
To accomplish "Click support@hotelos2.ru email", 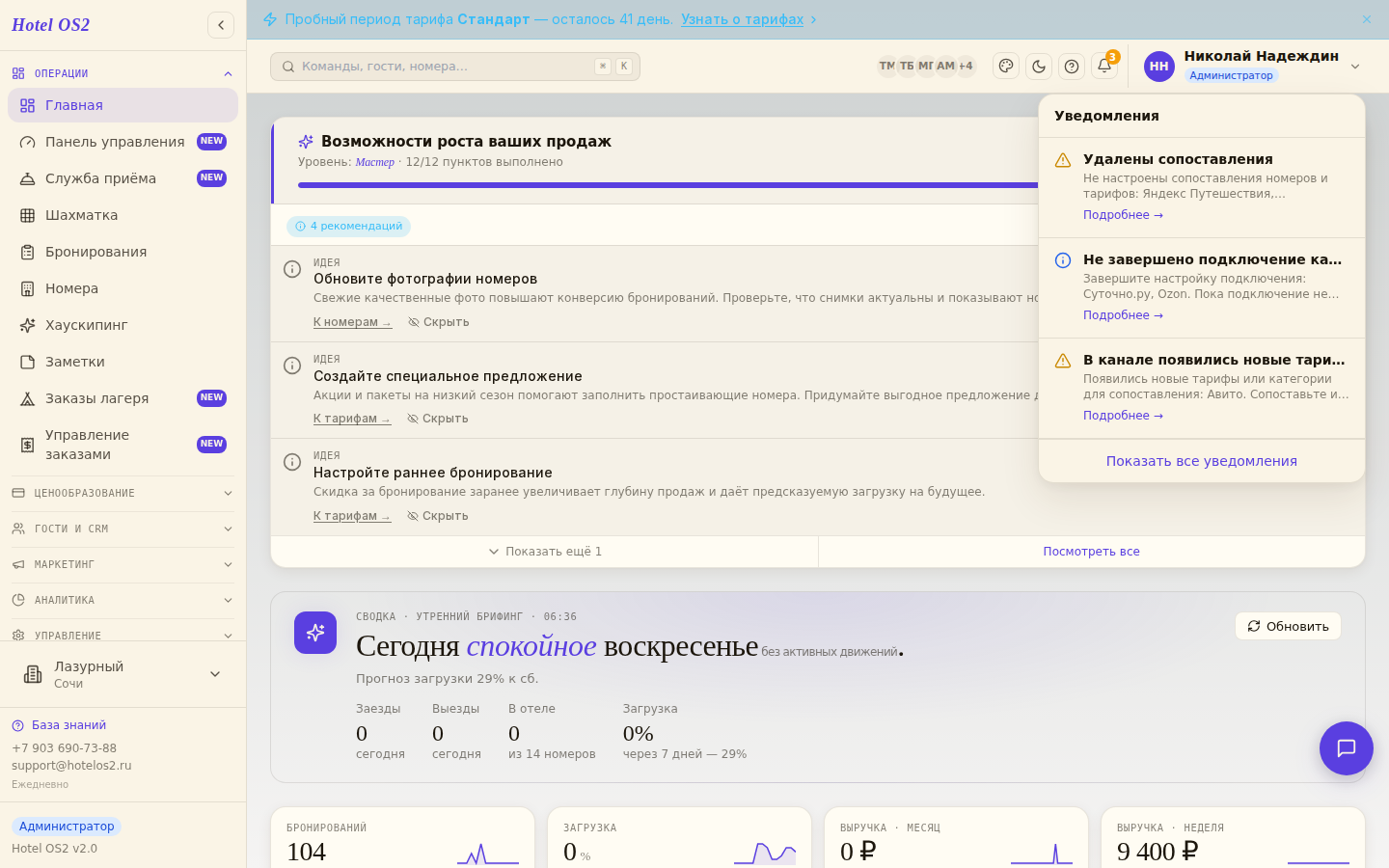I will [x=71, y=766].
